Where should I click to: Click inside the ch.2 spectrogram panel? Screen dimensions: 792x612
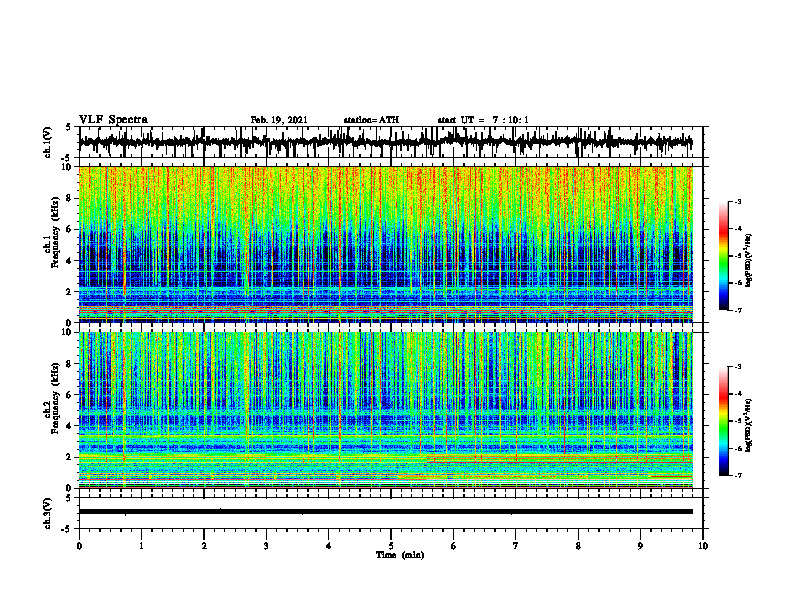[385, 410]
